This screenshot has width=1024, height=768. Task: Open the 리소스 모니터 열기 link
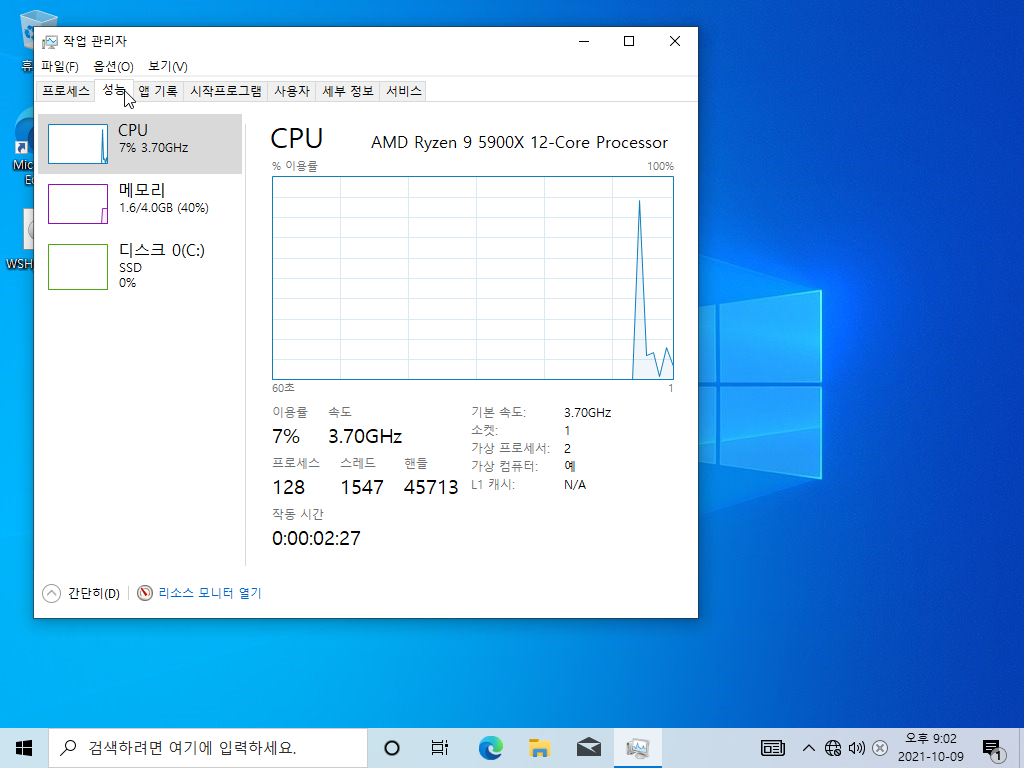point(210,593)
